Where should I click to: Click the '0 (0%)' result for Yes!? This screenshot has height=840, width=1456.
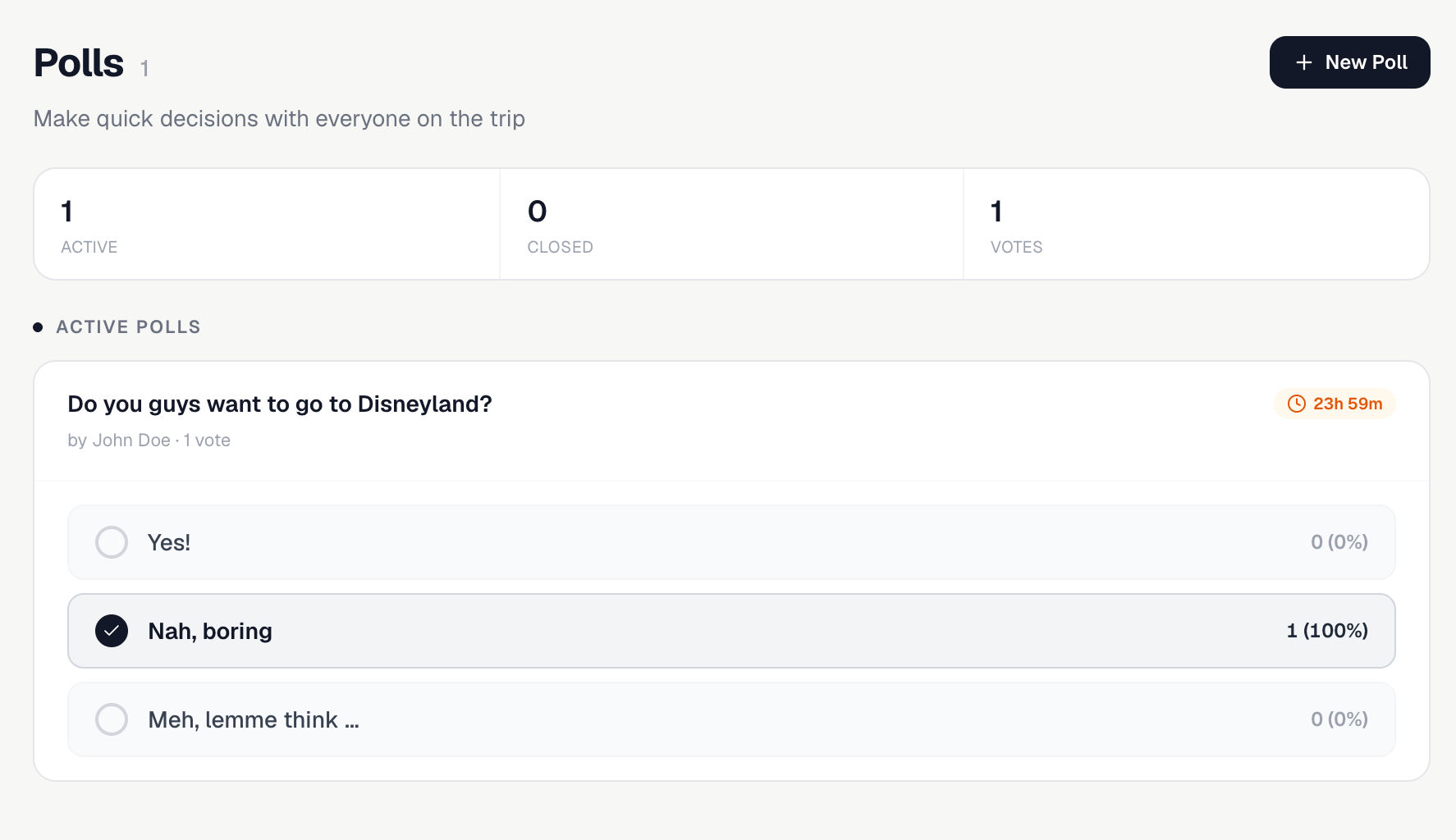[1339, 542]
